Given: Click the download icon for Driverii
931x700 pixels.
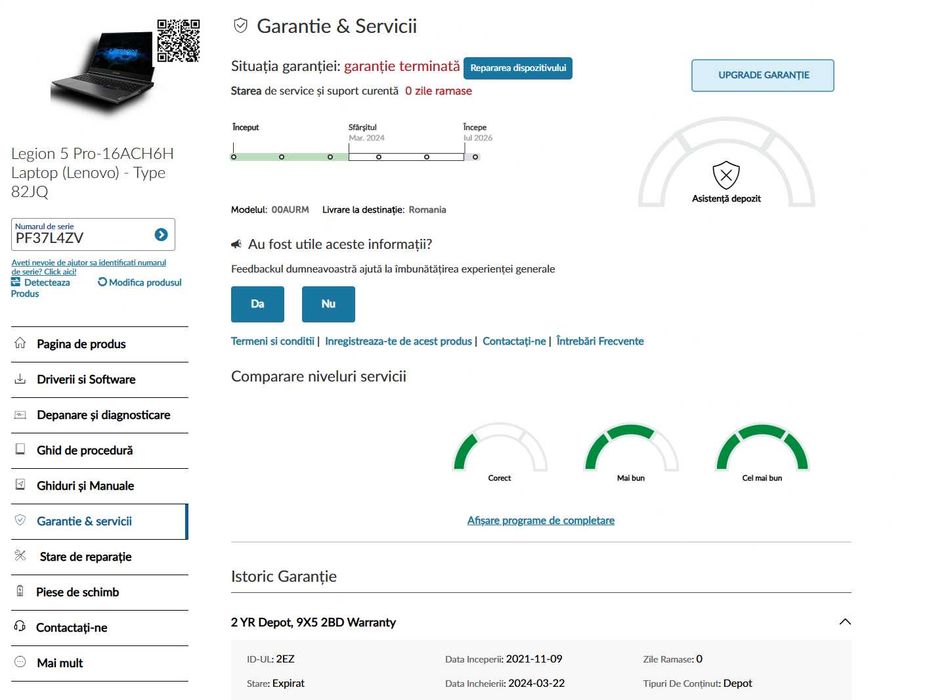Looking at the screenshot, I should [20, 379].
